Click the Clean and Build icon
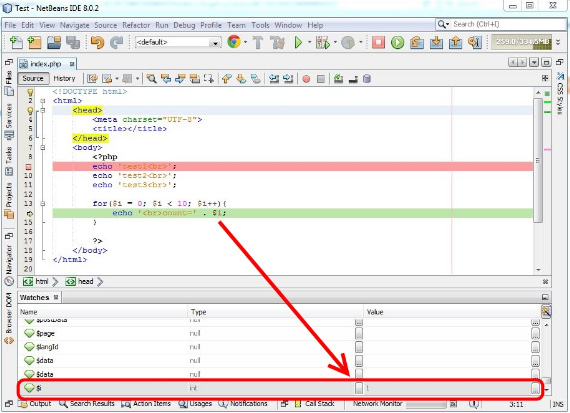570x413 pixels. [278, 43]
